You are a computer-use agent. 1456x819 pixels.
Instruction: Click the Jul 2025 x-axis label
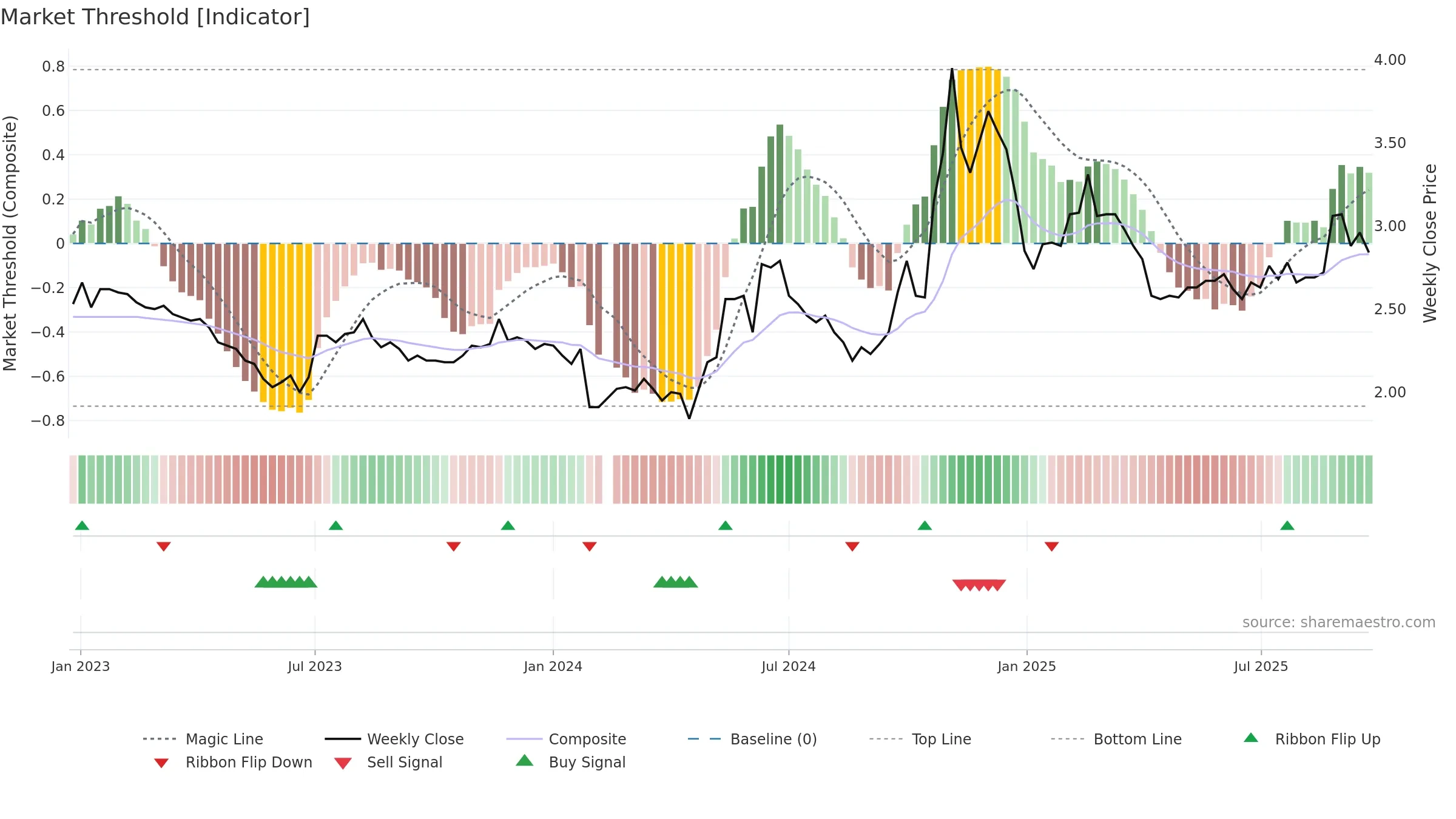1261,666
